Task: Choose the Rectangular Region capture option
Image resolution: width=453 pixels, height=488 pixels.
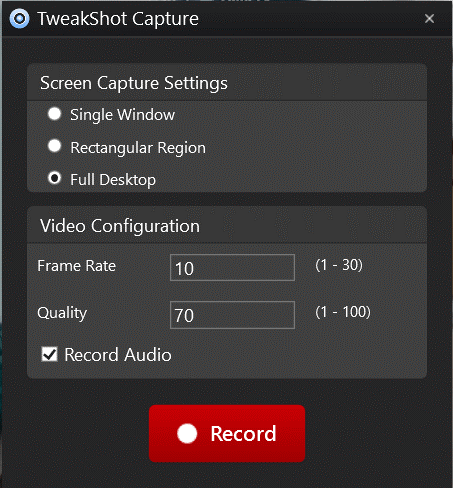Action: [54, 146]
